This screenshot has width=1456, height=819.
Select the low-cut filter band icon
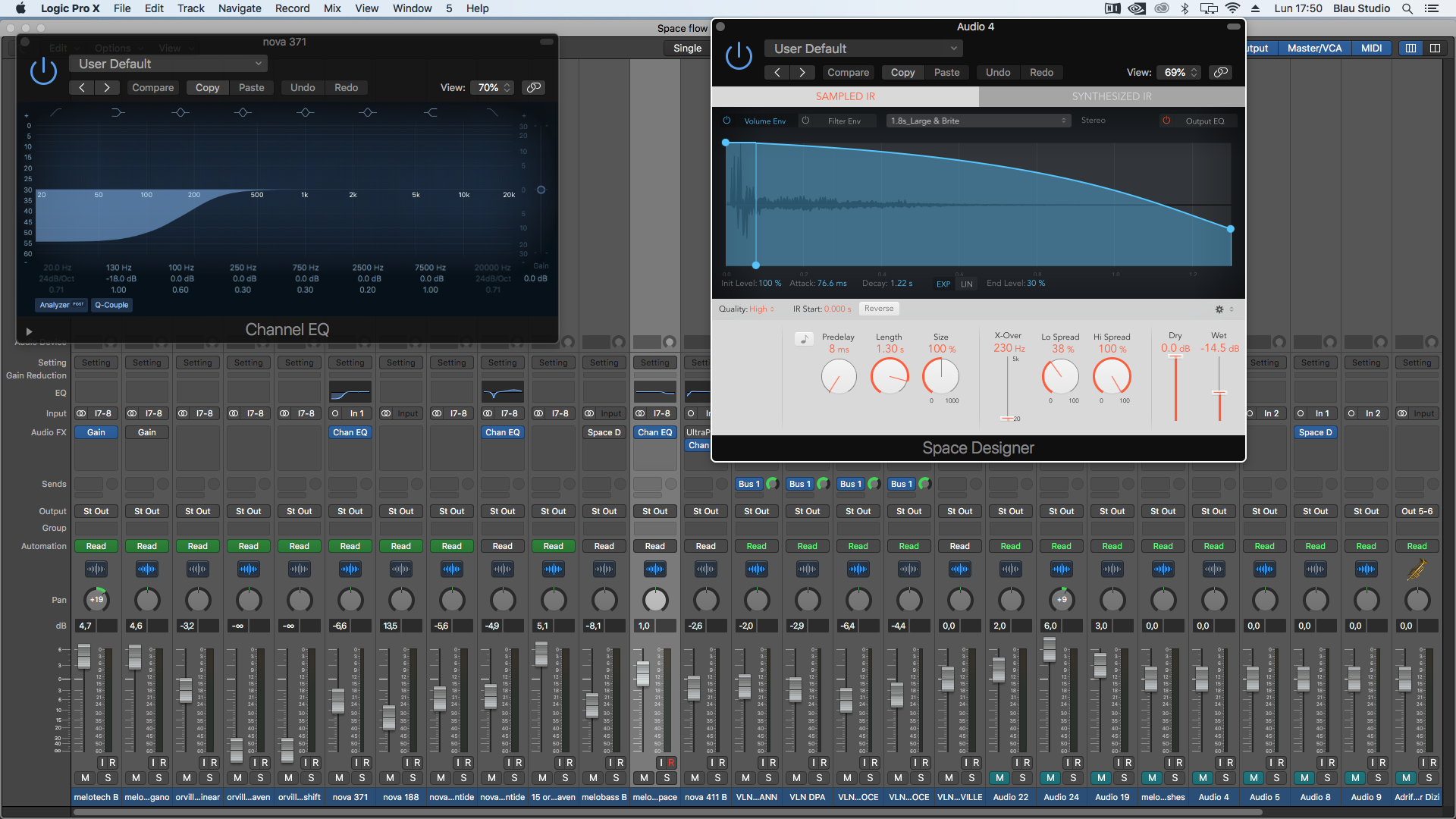[x=56, y=112]
